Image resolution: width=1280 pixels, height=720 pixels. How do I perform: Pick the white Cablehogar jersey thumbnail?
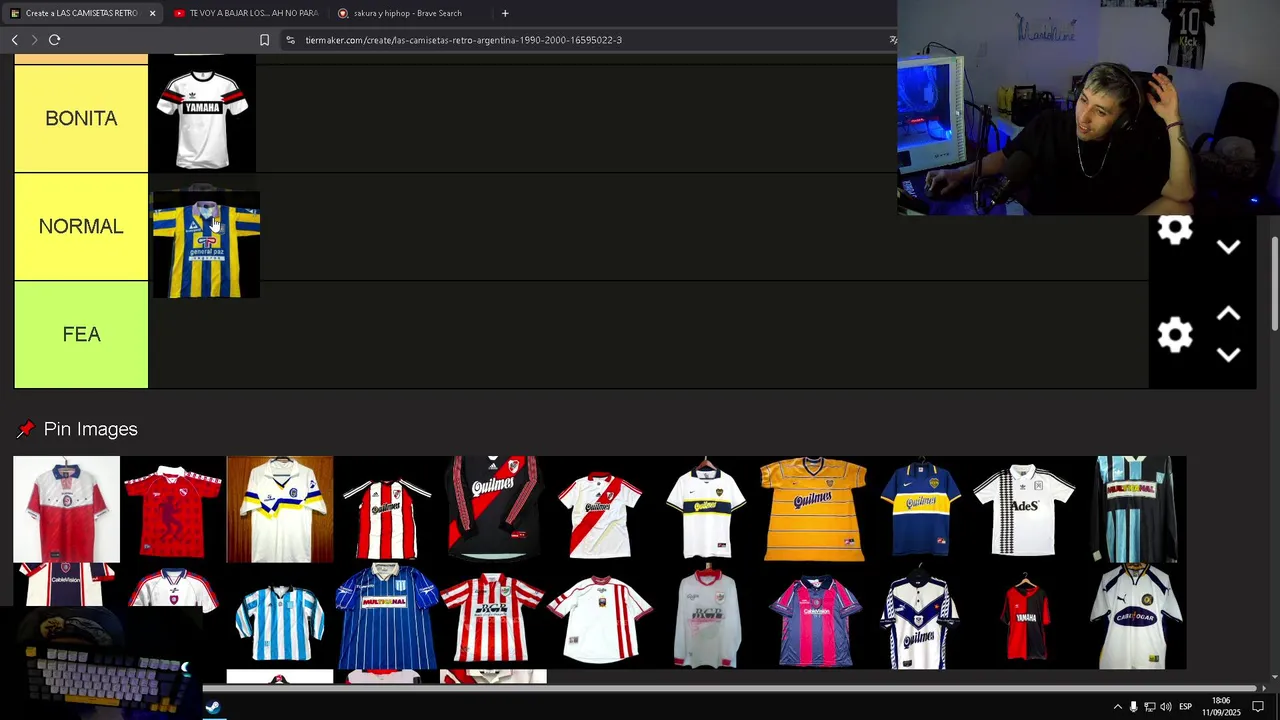point(1134,616)
